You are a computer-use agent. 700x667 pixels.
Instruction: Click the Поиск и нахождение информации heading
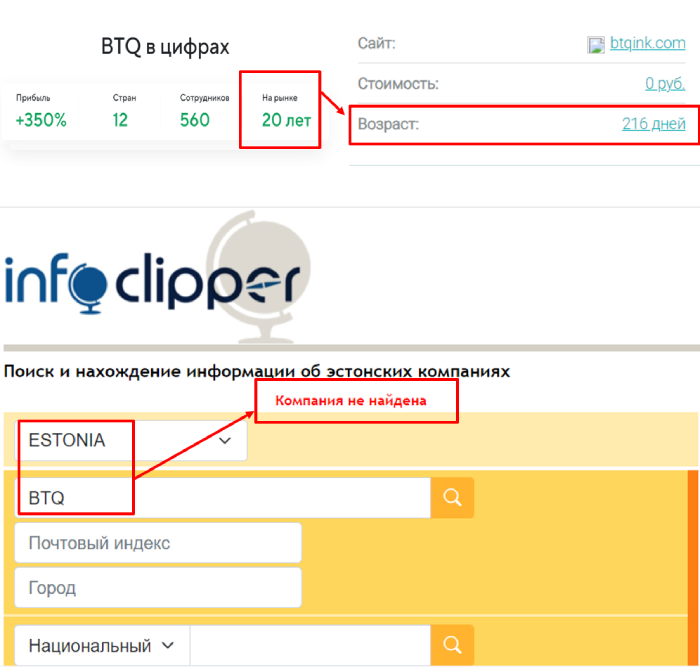click(257, 371)
